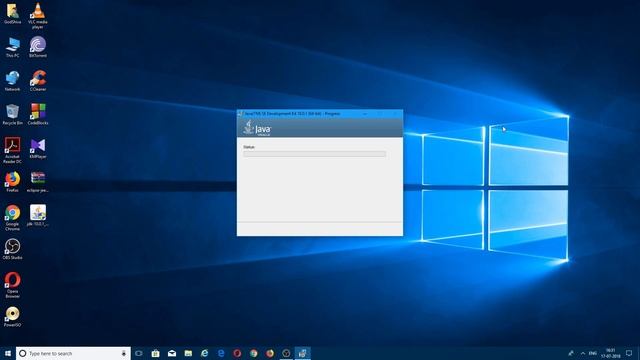Image resolution: width=640 pixels, height=360 pixels.
Task: Open the taskbar clock and date
Action: pos(611,353)
